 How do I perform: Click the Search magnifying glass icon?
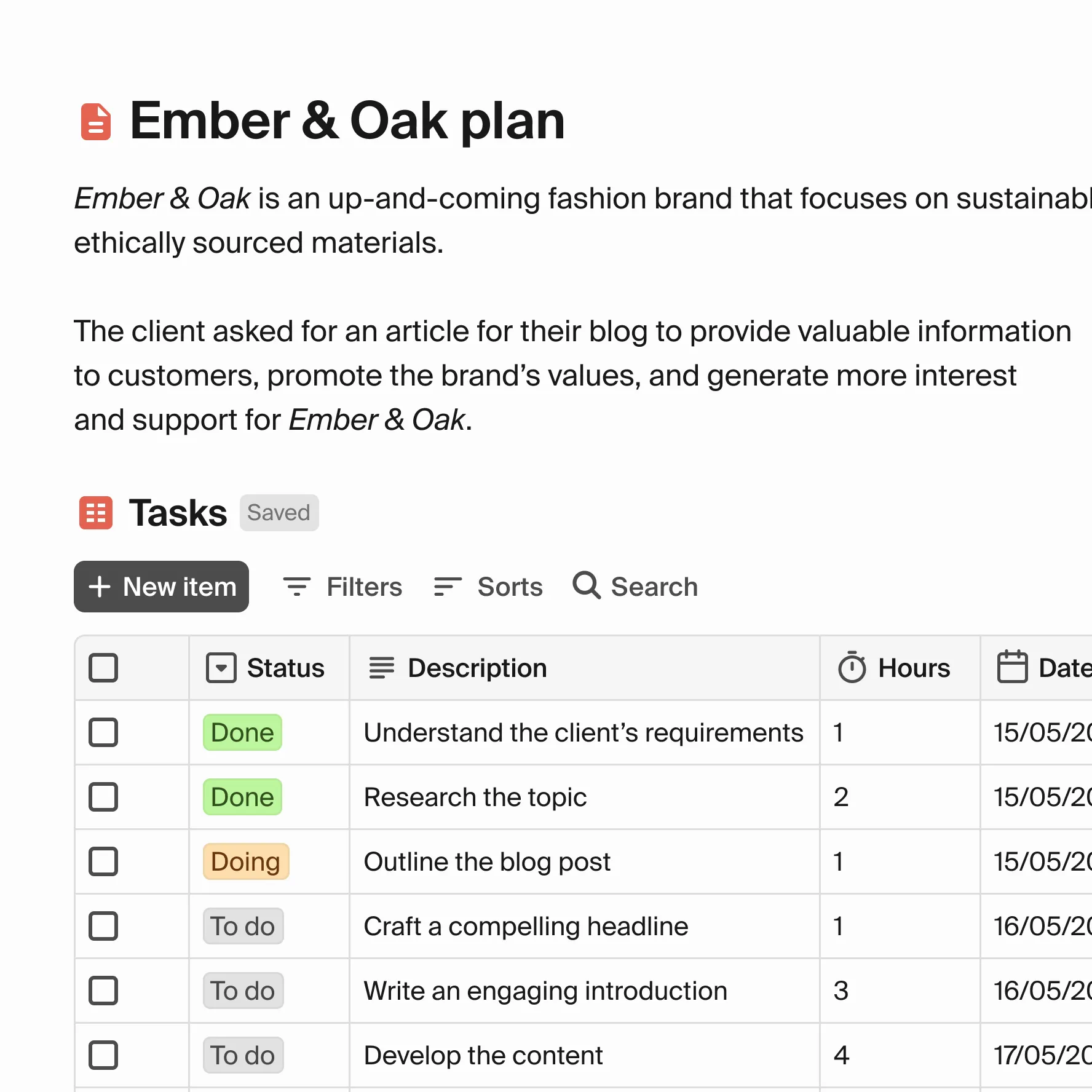(586, 585)
